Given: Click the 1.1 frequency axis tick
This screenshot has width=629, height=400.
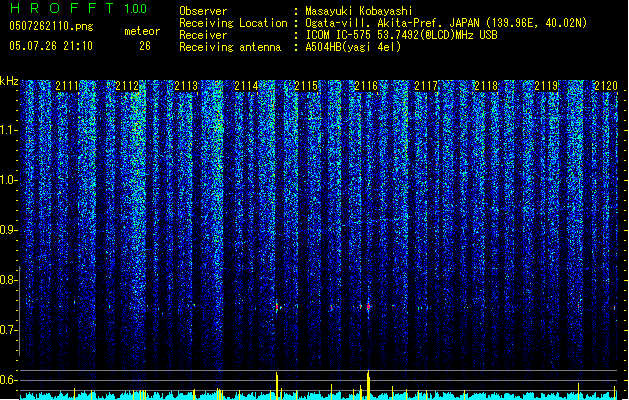Looking at the screenshot, I should click(x=9, y=131).
